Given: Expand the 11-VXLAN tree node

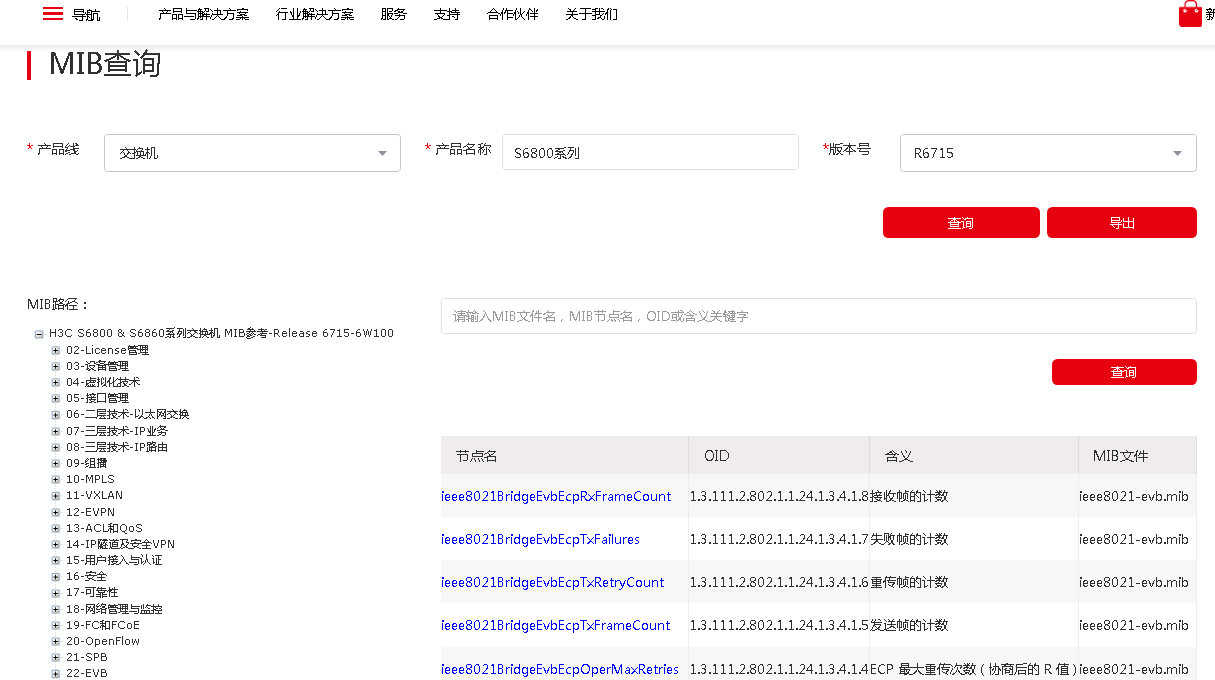Looking at the screenshot, I should (56, 495).
